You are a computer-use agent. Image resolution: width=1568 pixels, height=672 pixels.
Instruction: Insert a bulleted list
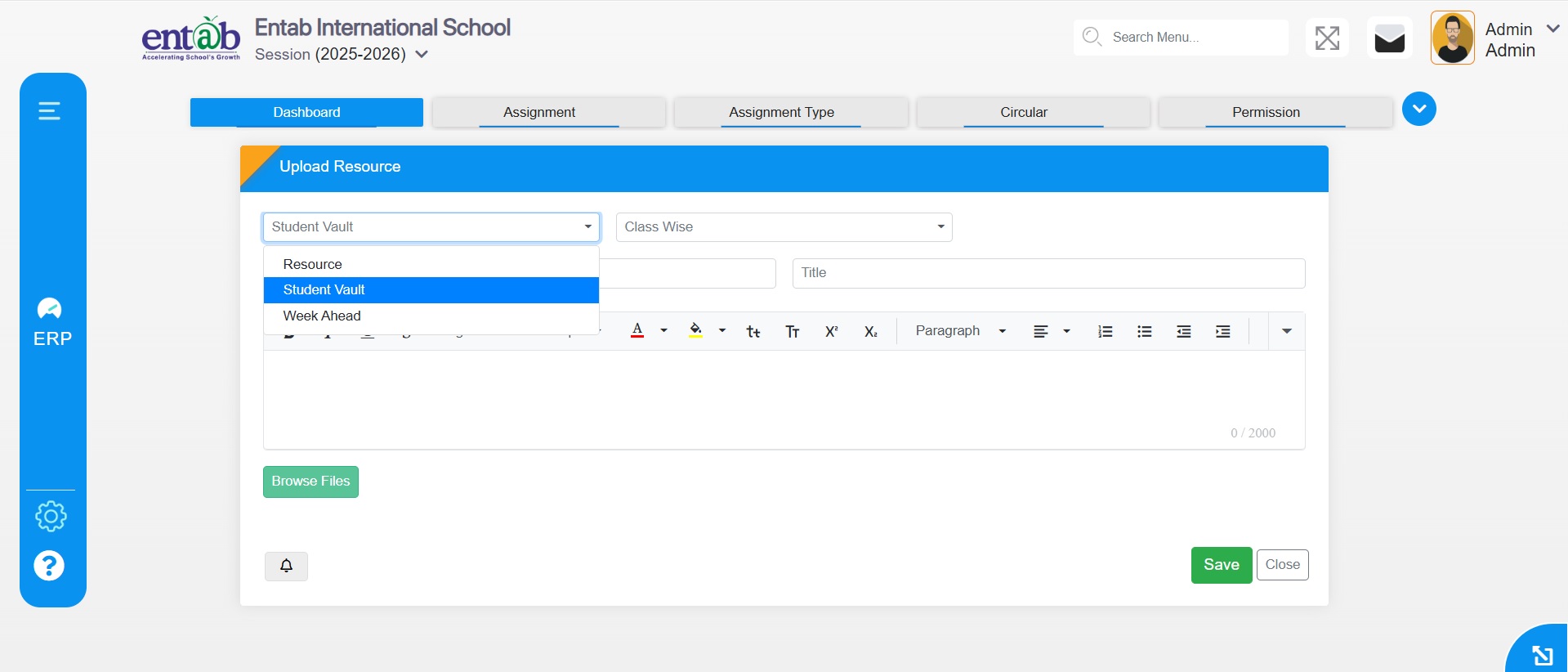[x=1144, y=331]
